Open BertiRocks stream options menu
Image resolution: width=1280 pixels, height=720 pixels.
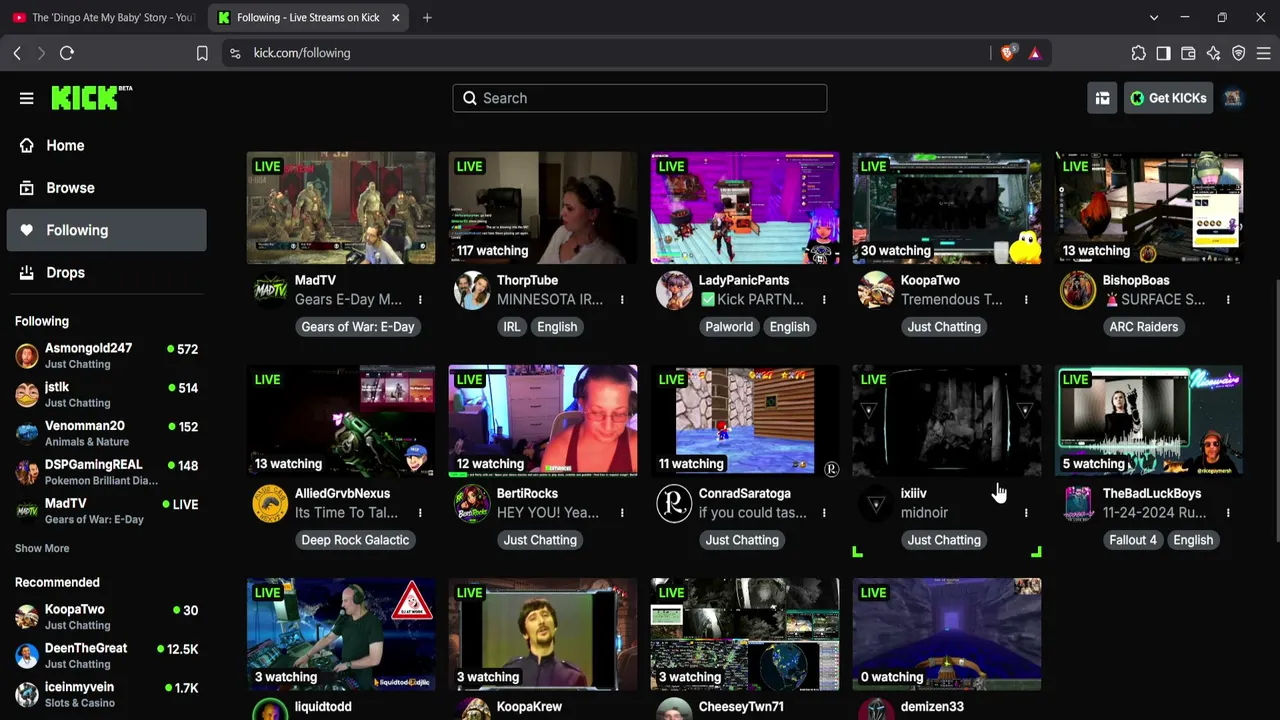pyautogui.click(x=622, y=513)
